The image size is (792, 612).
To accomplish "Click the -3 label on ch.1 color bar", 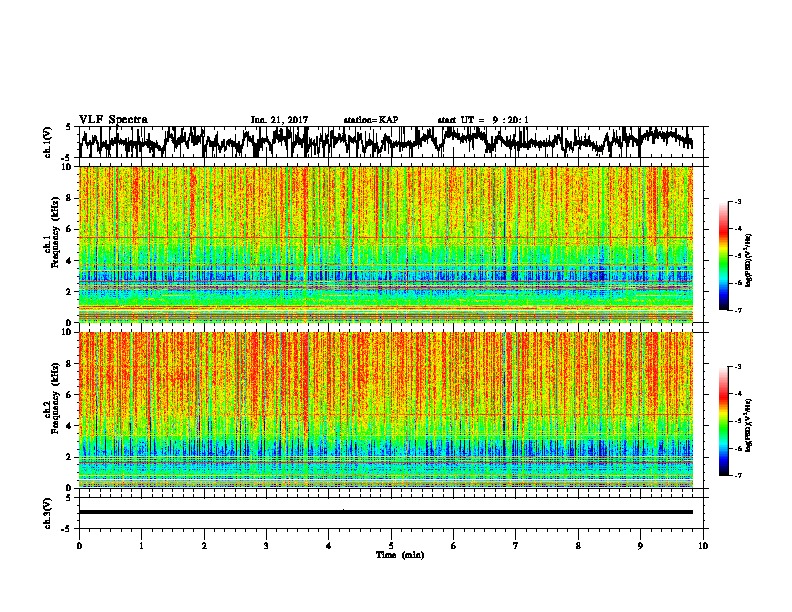I will coord(738,201).
